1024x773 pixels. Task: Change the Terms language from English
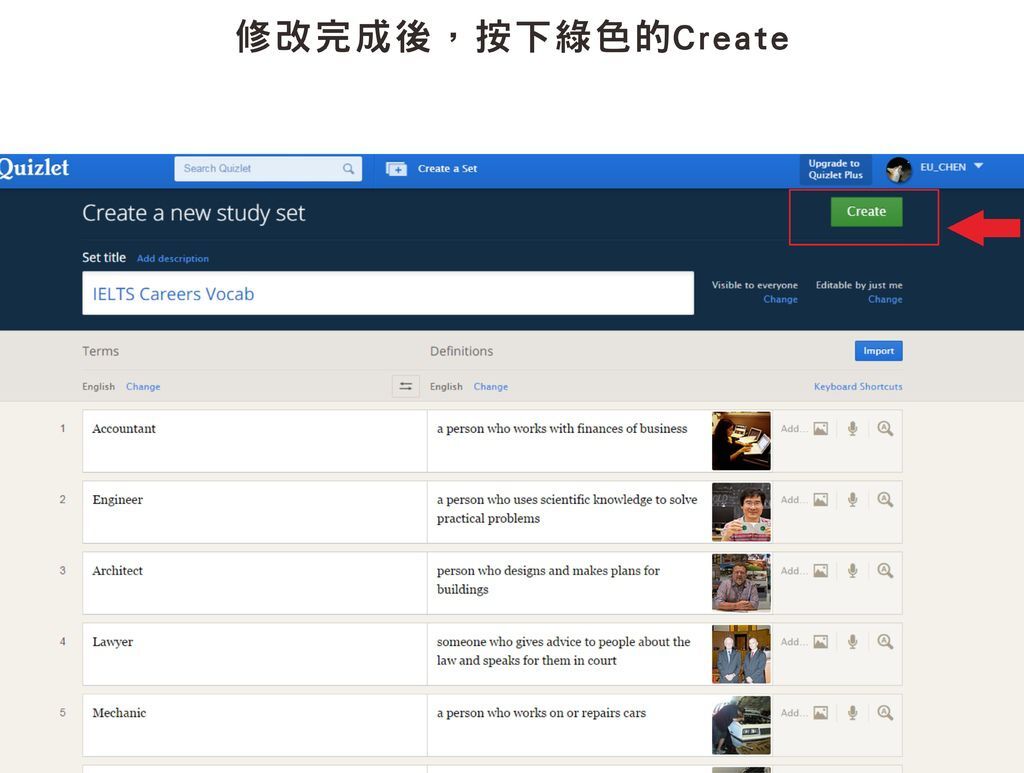(x=143, y=386)
